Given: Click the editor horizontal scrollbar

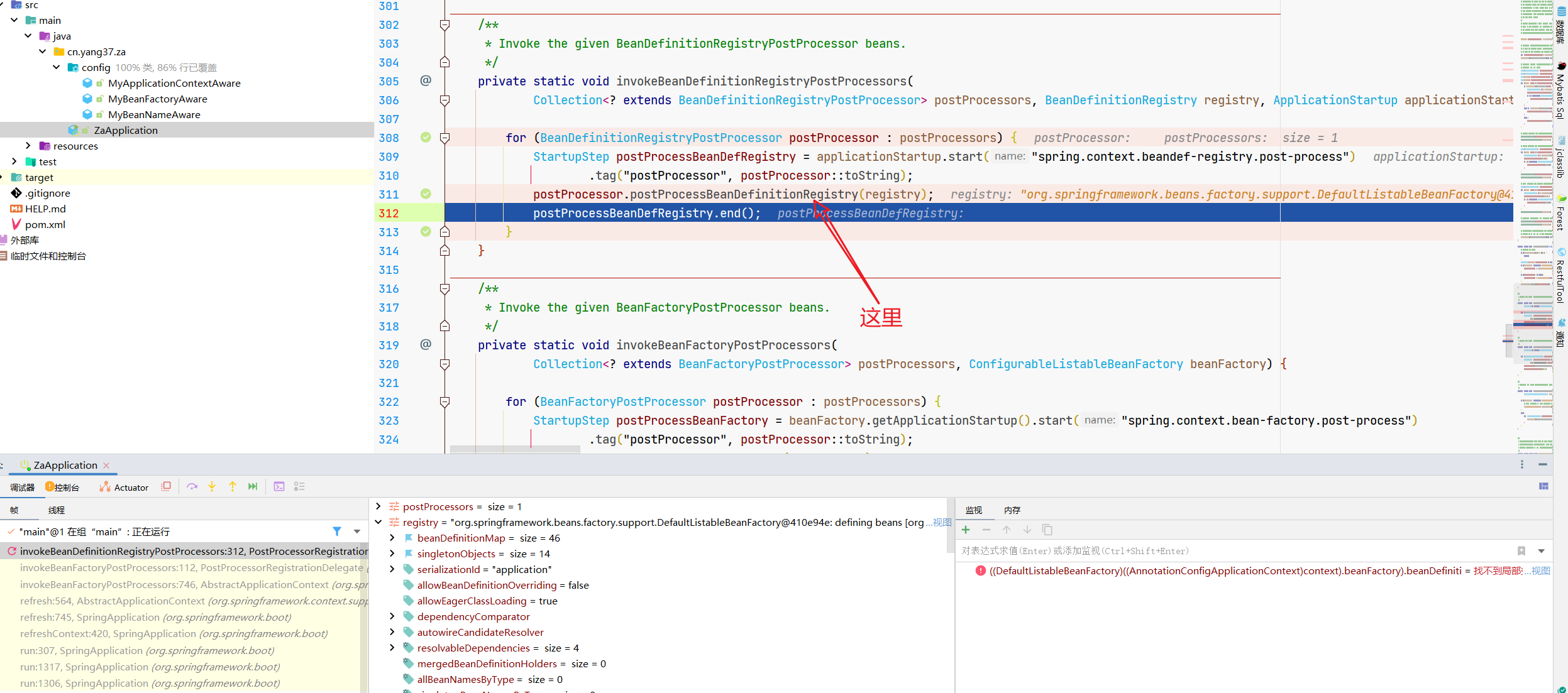Looking at the screenshot, I should (x=516, y=449).
